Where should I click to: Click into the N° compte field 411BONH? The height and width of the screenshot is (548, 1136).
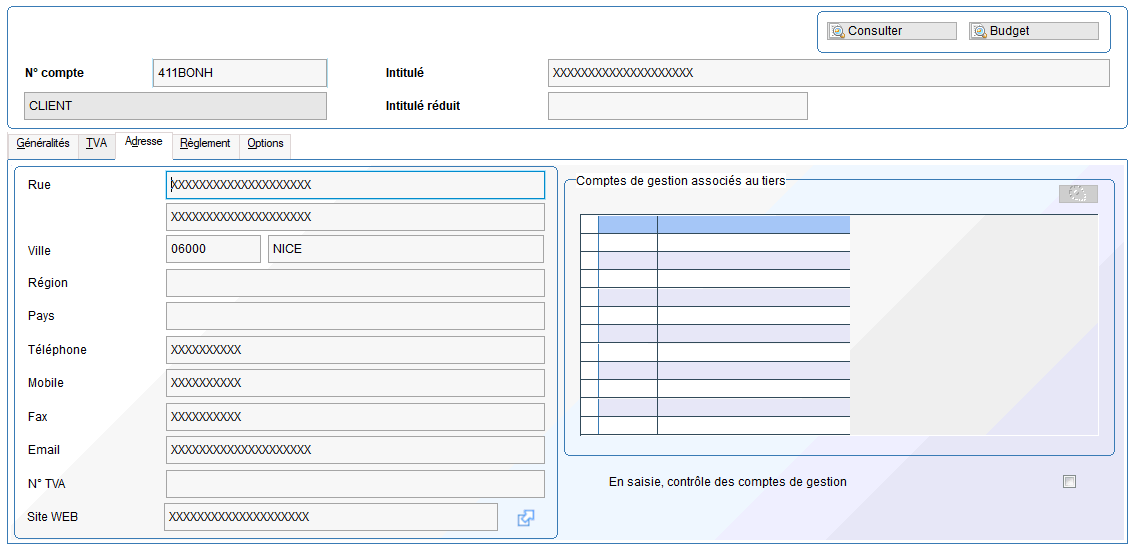point(240,73)
